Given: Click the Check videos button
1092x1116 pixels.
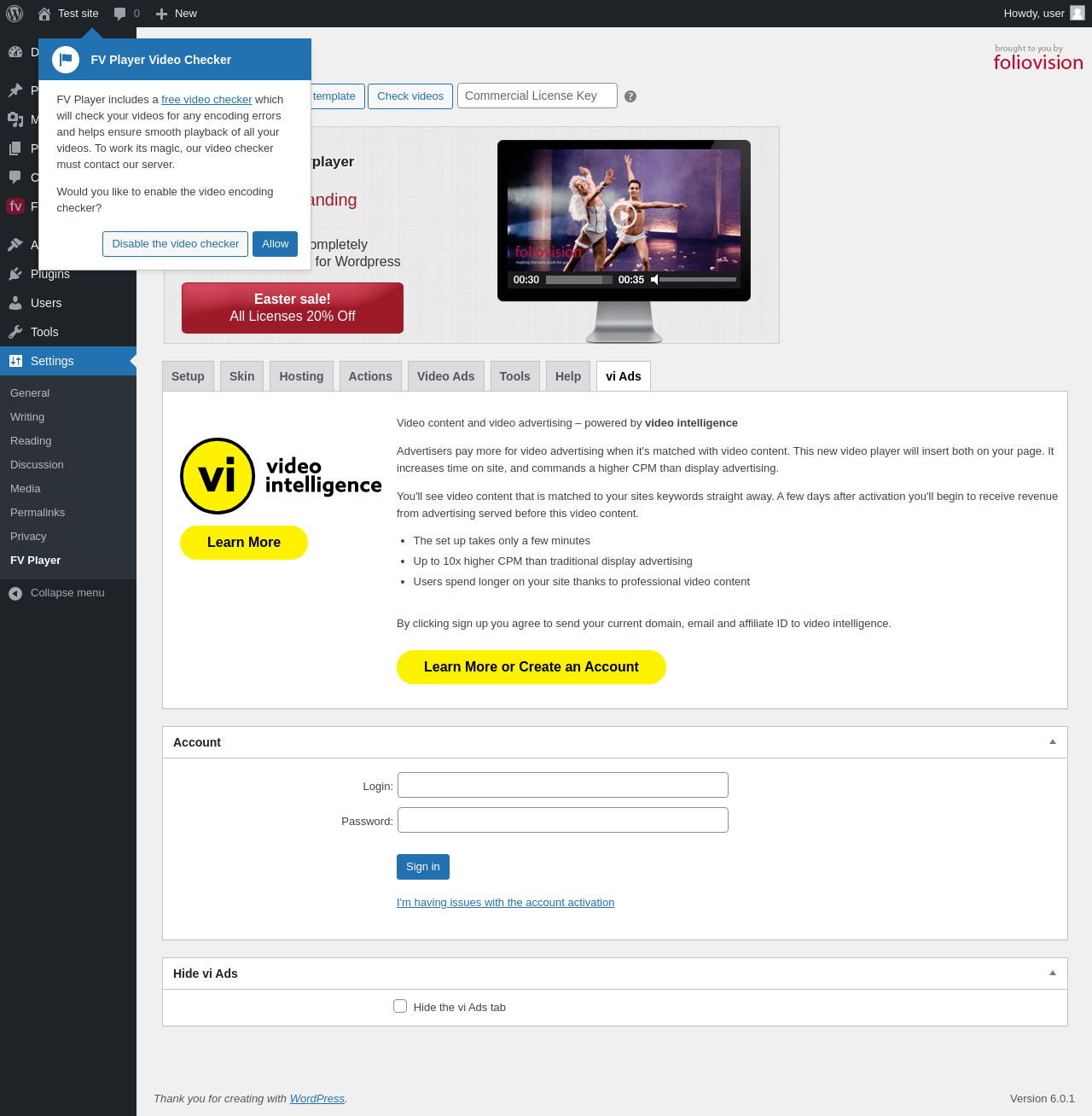Looking at the screenshot, I should 410,96.
